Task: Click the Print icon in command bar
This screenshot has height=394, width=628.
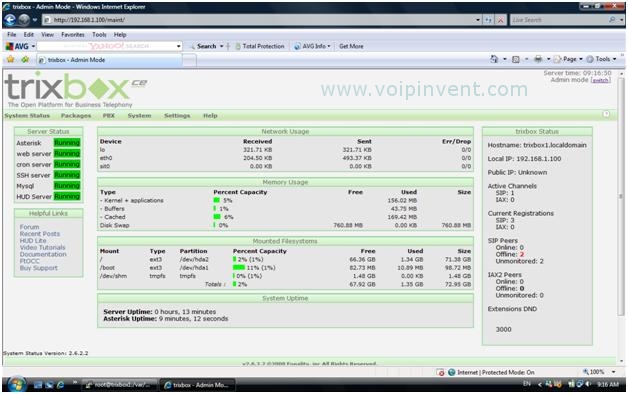Action: [x=538, y=59]
